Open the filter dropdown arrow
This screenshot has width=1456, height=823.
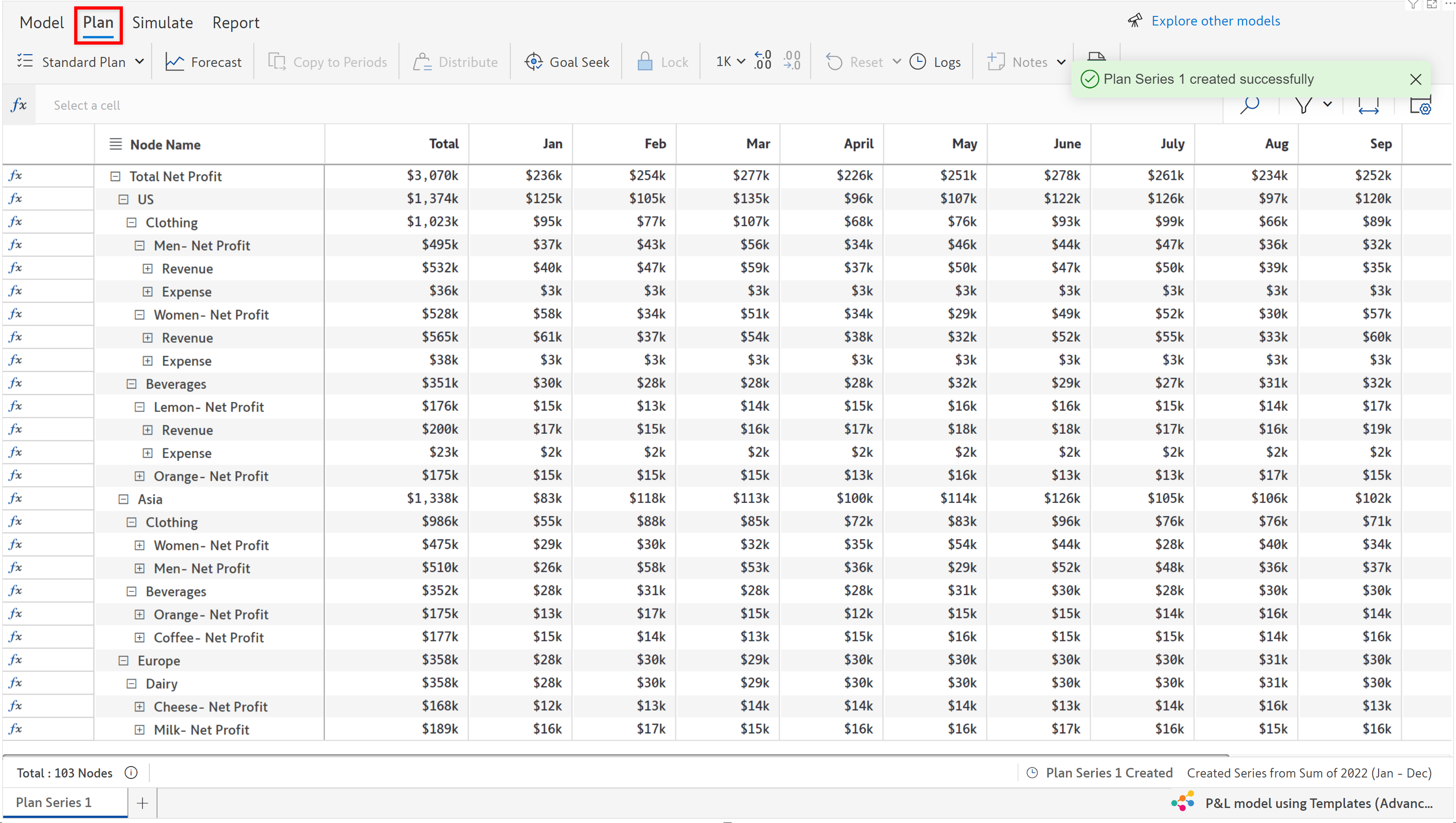pyautogui.click(x=1328, y=104)
